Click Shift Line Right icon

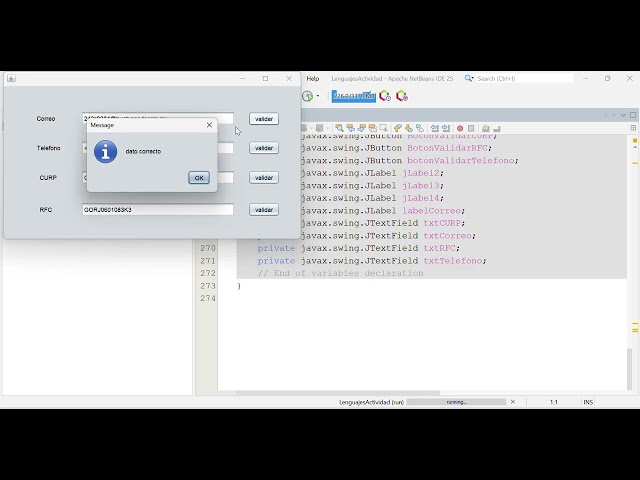click(446, 128)
